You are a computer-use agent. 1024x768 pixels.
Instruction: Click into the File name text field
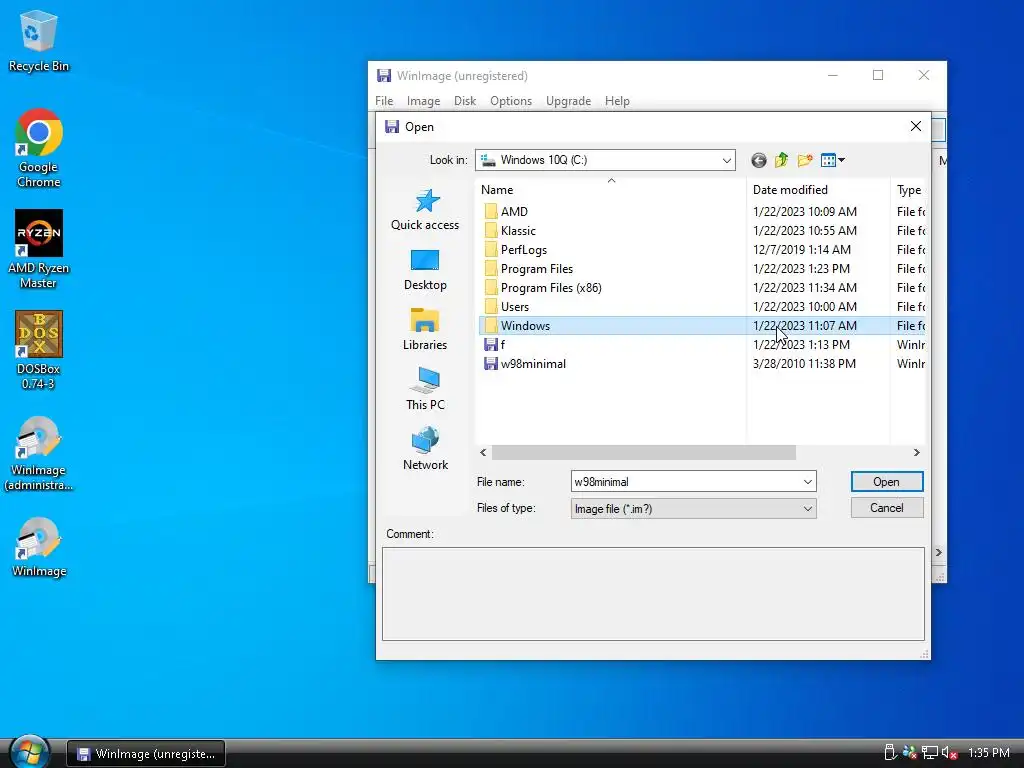tap(686, 482)
